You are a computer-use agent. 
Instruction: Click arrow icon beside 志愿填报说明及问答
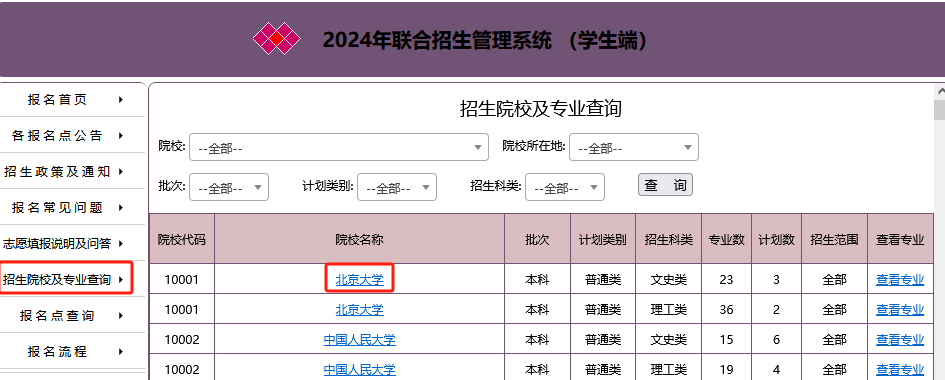click(121, 244)
